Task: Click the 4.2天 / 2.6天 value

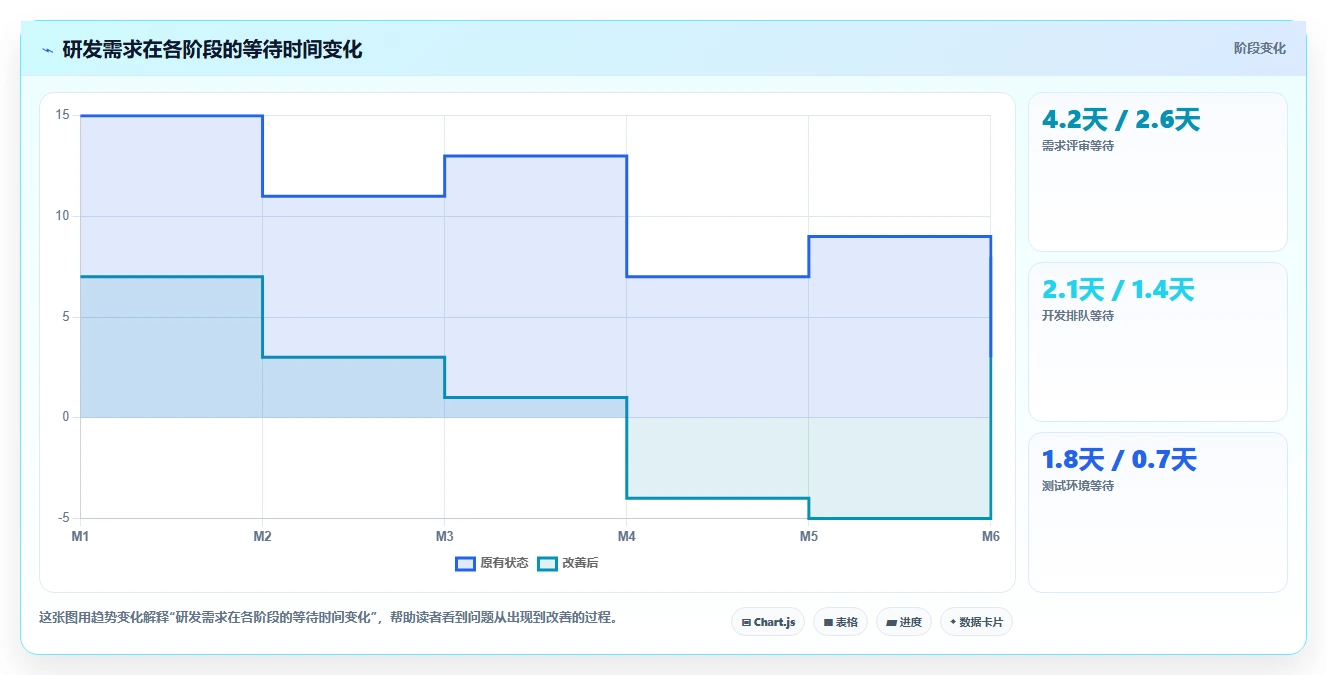Action: (1120, 120)
